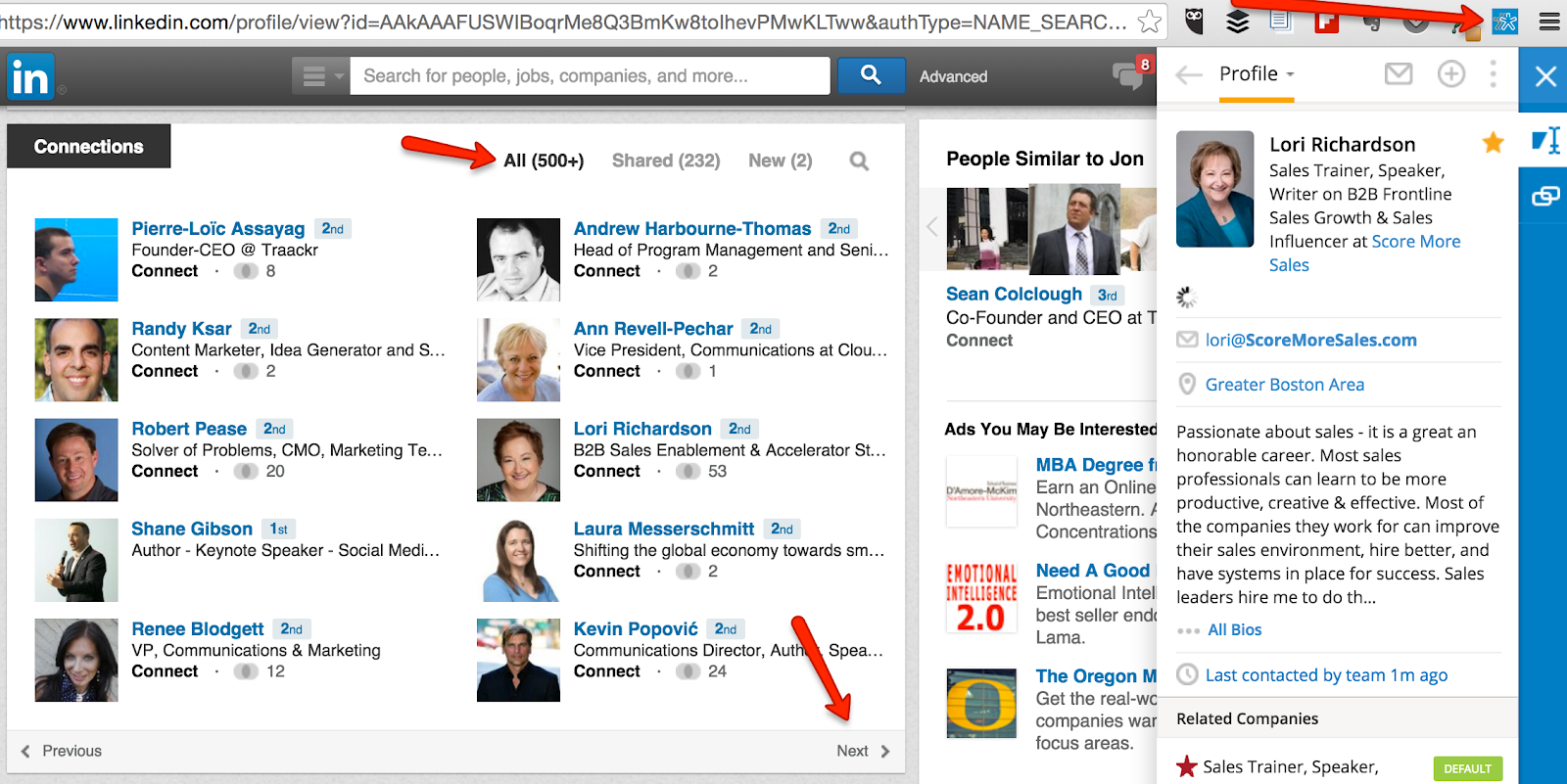Viewport: 1567px width, 784px height.
Task: Click the text-cursor icon on the blue strip
Action: pyautogui.click(x=1545, y=141)
